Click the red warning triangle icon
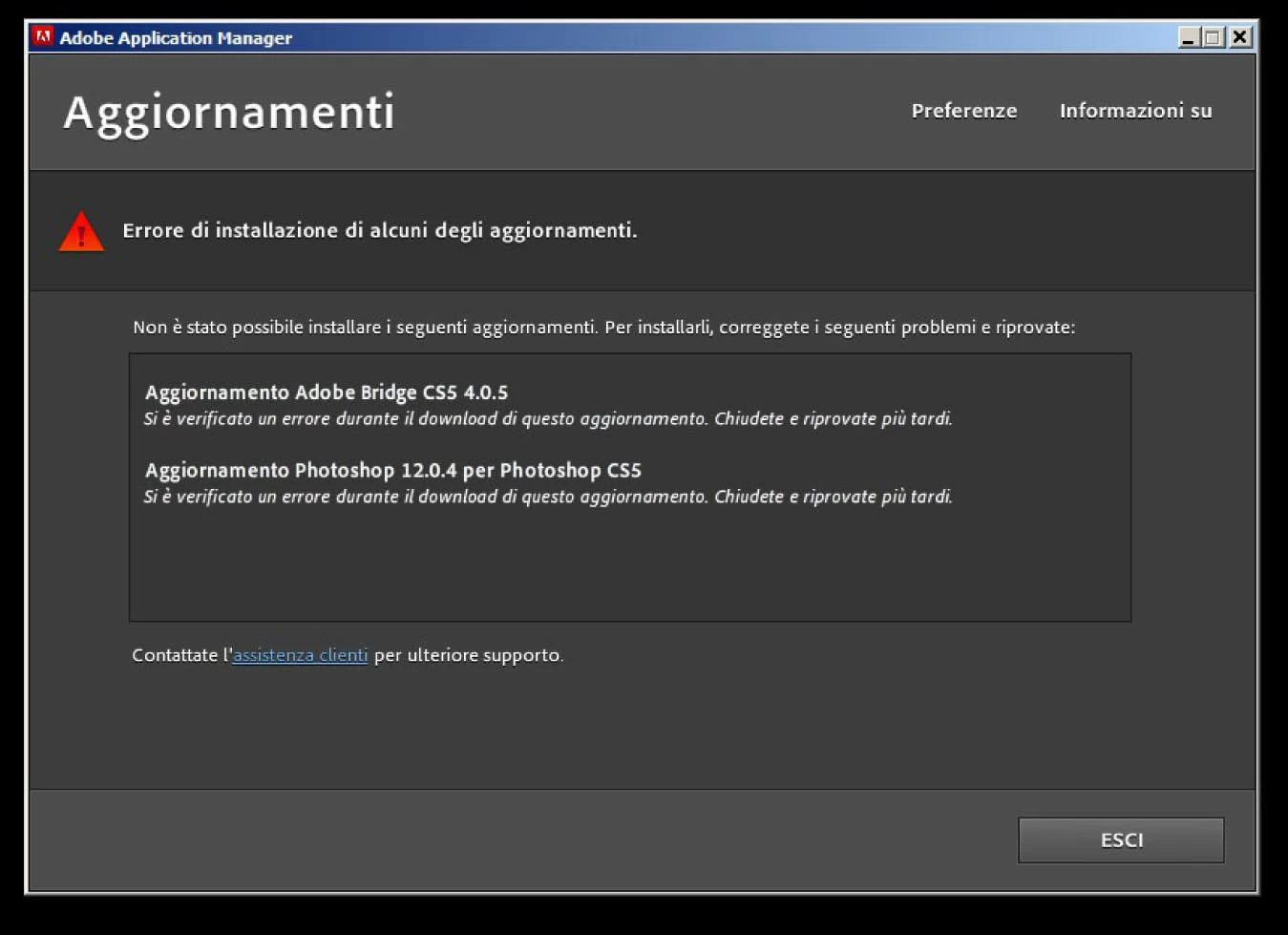 point(81,231)
